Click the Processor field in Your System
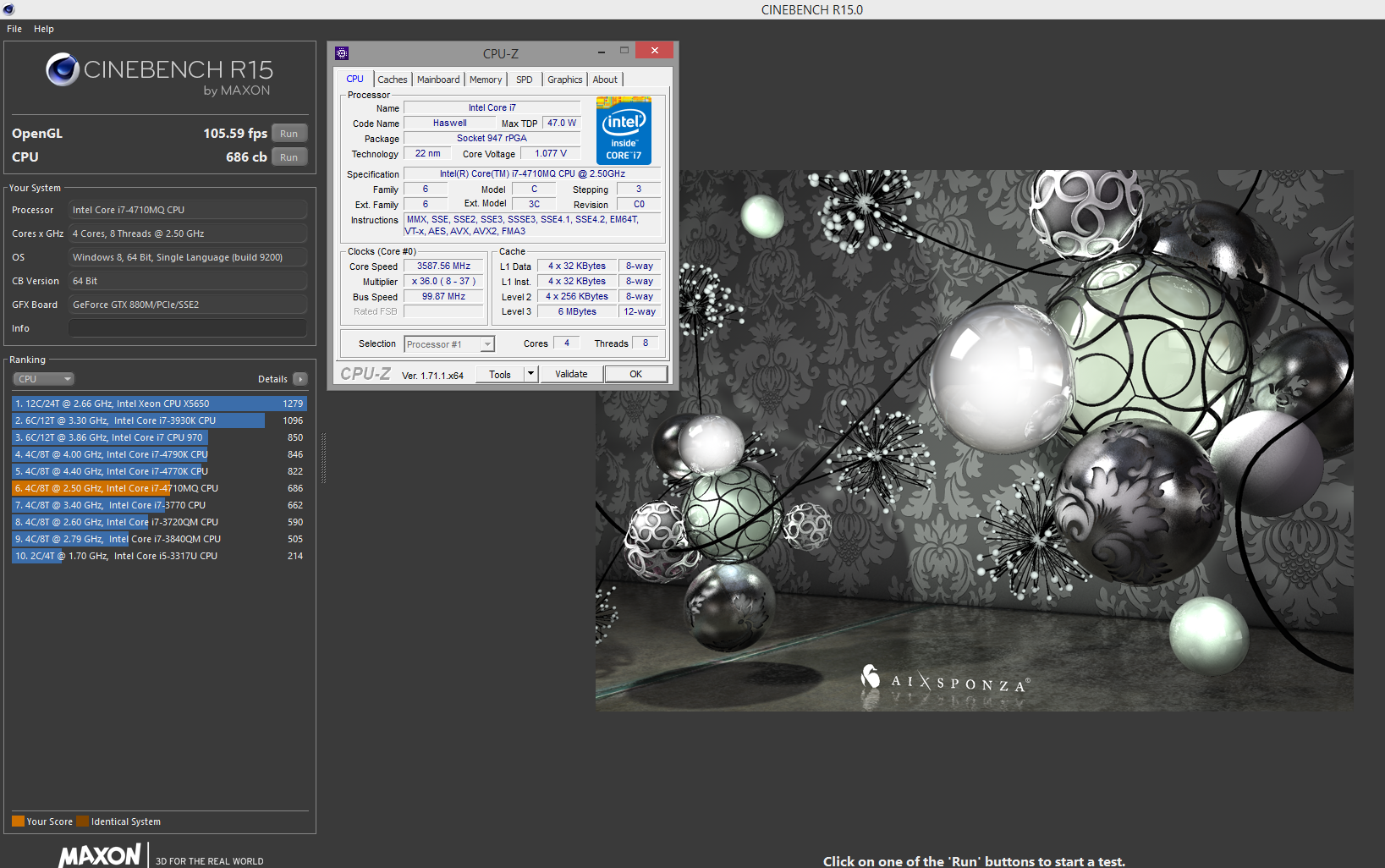 click(188, 210)
